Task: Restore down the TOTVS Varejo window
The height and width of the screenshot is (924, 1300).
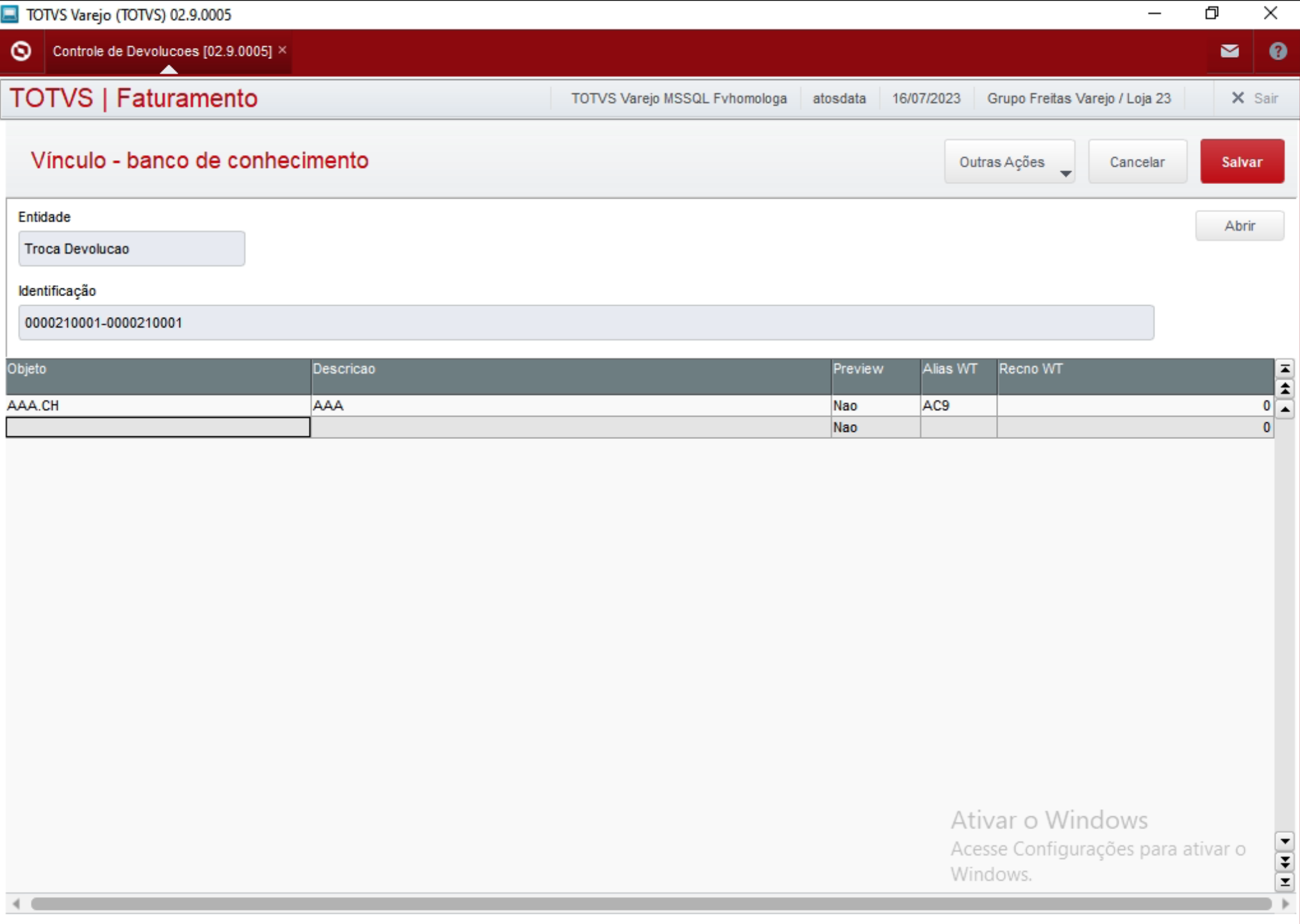Action: [1212, 13]
